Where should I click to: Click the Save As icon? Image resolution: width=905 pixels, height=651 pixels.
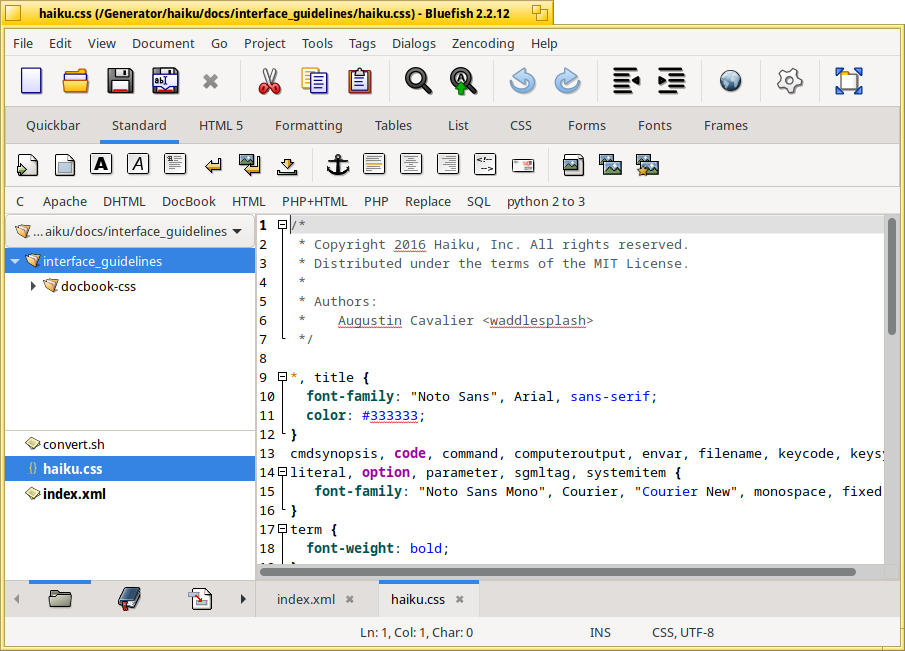[x=165, y=81]
